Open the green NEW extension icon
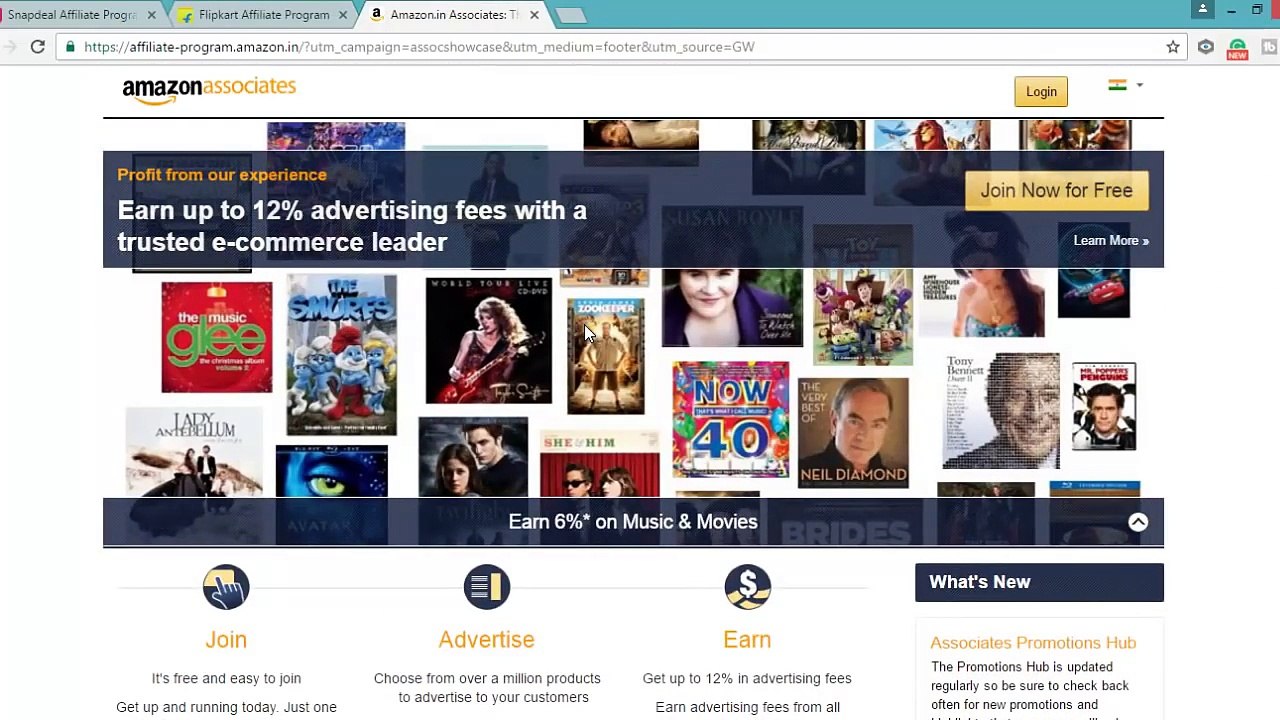Viewport: 1280px width, 720px height. [1238, 48]
